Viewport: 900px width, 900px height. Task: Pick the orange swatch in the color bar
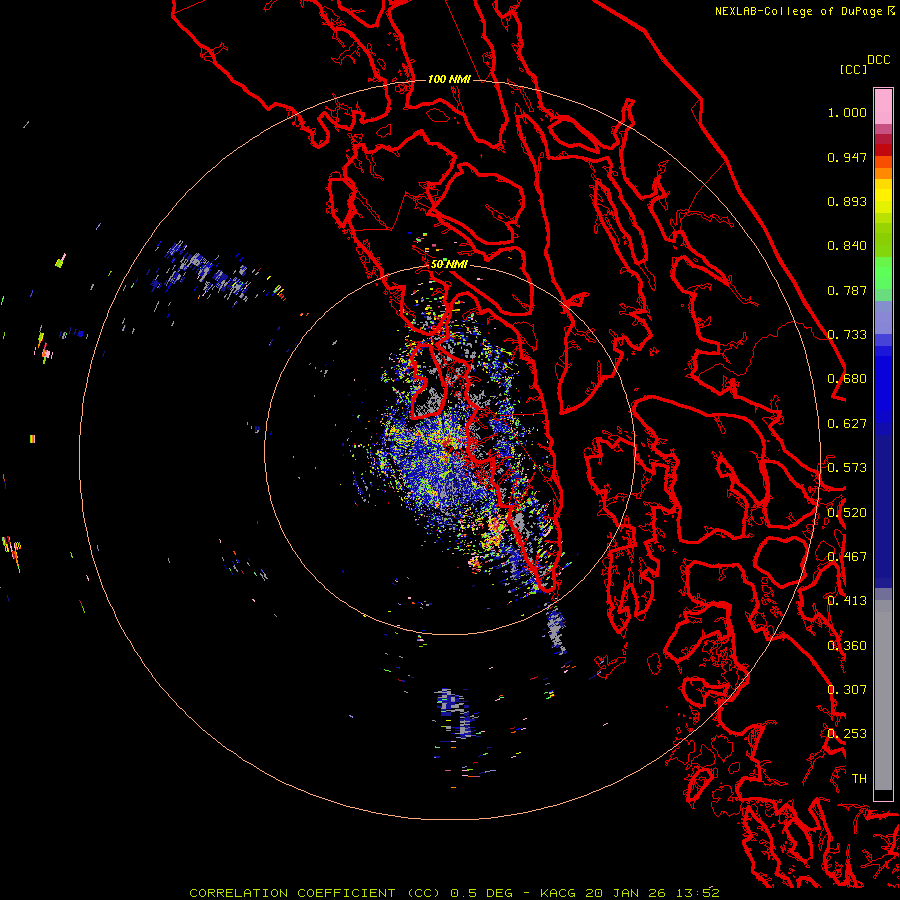tap(883, 173)
